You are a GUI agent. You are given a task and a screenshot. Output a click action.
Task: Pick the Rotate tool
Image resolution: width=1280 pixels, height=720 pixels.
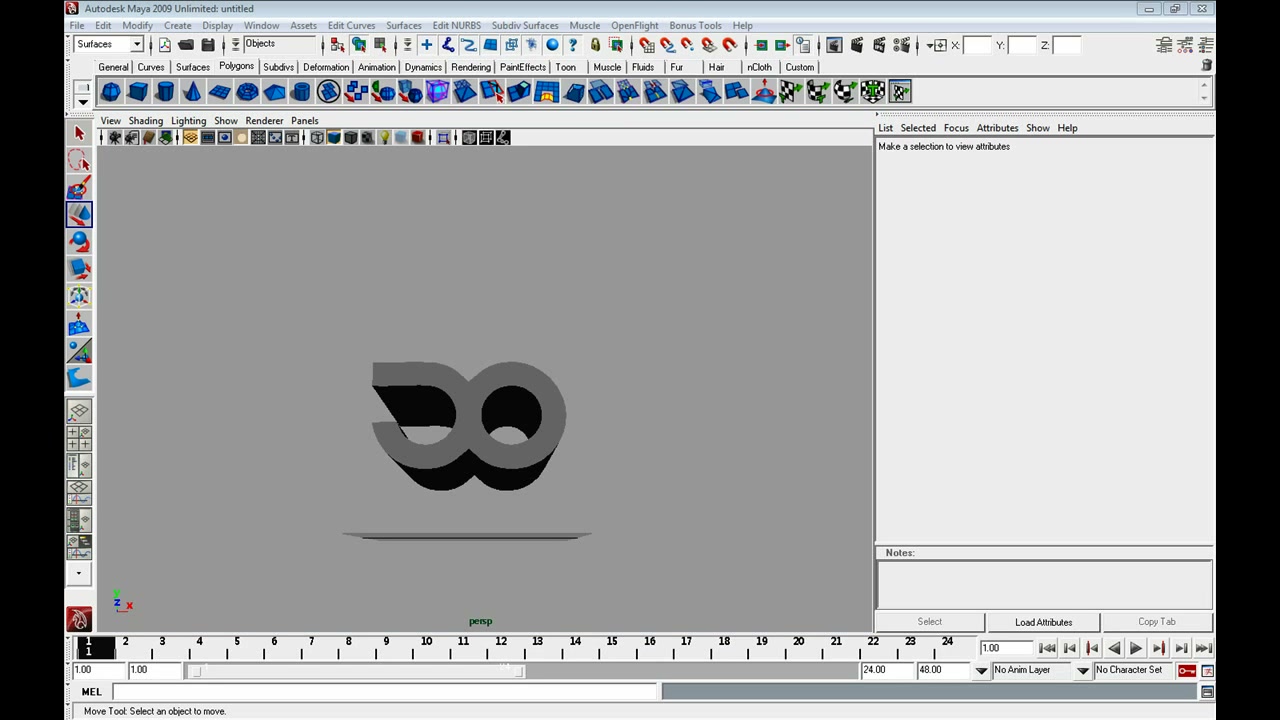pyautogui.click(x=79, y=241)
